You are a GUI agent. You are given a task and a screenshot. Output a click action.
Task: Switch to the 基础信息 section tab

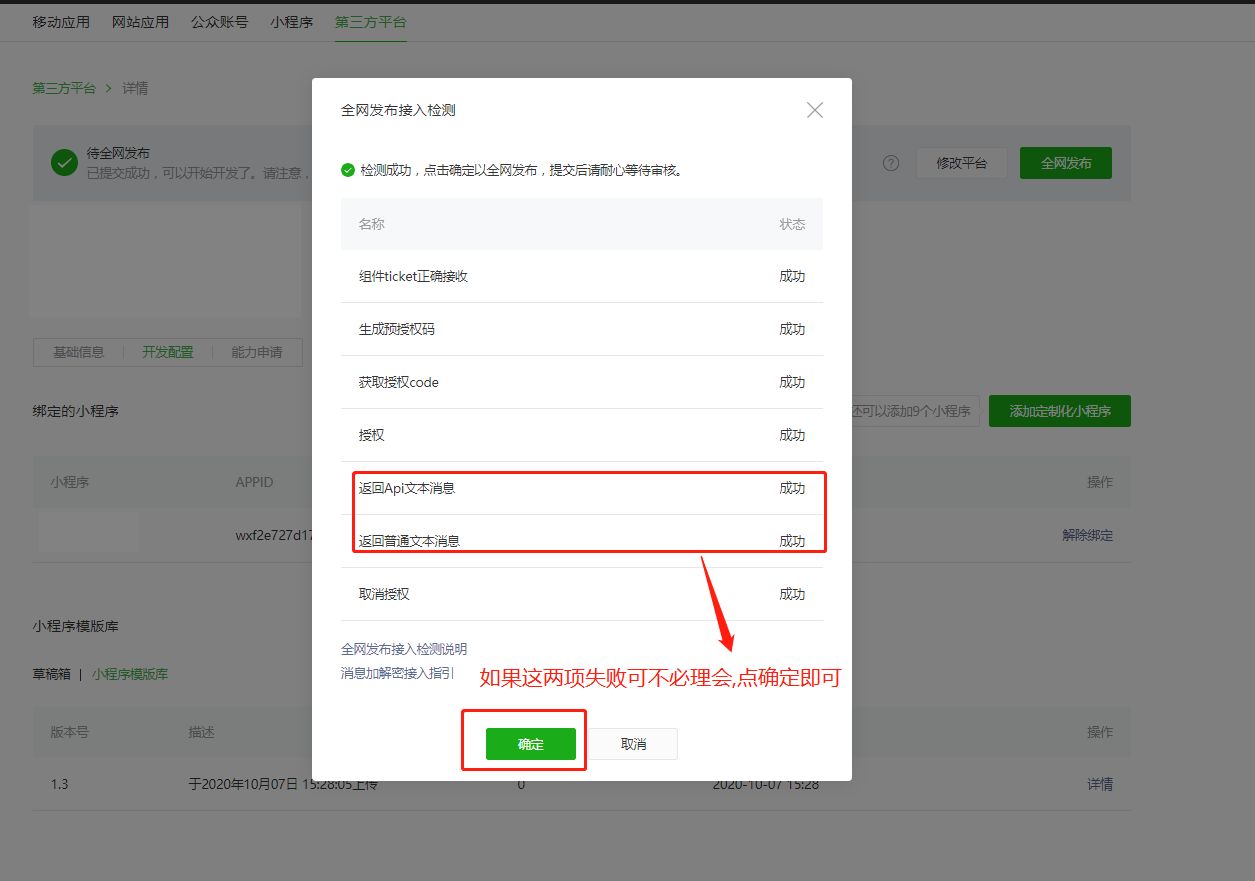tap(78, 352)
